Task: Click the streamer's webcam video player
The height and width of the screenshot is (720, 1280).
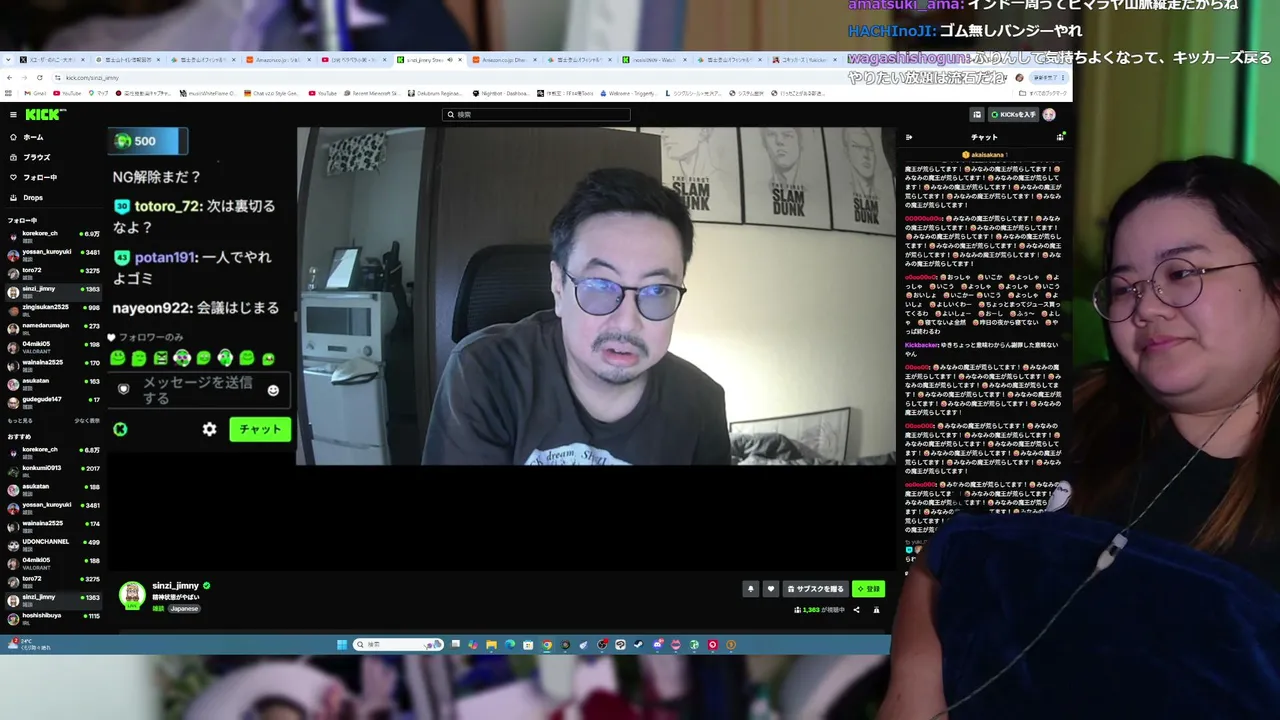Action: coord(596,296)
